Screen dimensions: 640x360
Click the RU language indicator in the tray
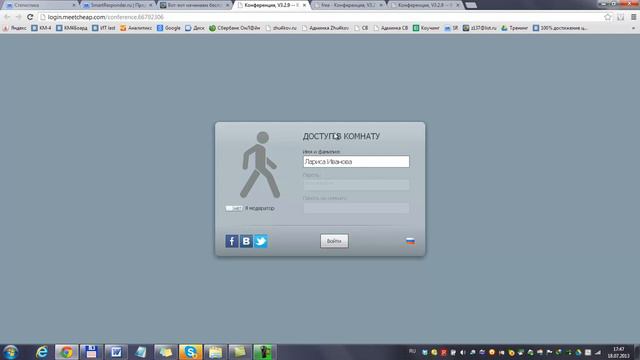coord(412,351)
